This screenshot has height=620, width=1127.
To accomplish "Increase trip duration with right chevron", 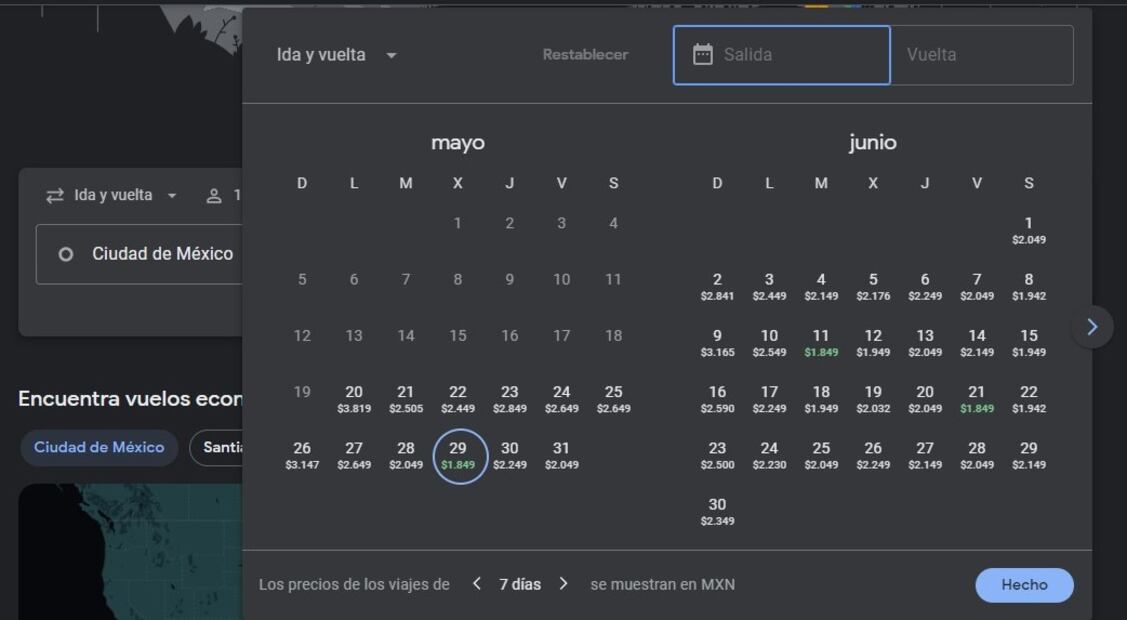I will [564, 584].
